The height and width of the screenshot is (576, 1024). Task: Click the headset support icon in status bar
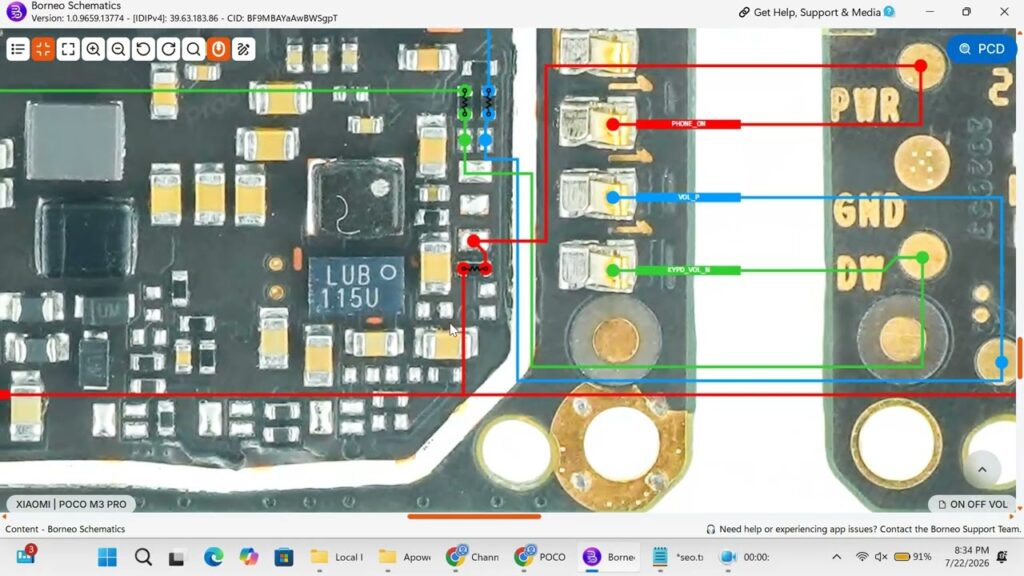(711, 529)
